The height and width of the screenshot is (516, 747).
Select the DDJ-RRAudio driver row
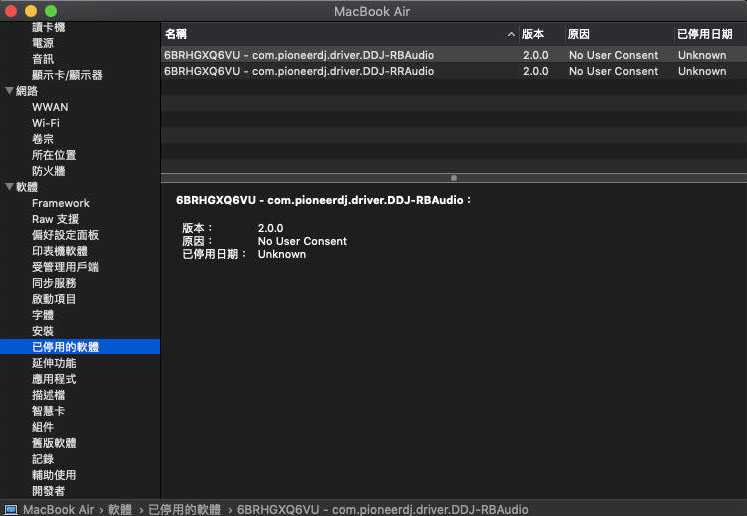(x=454, y=71)
